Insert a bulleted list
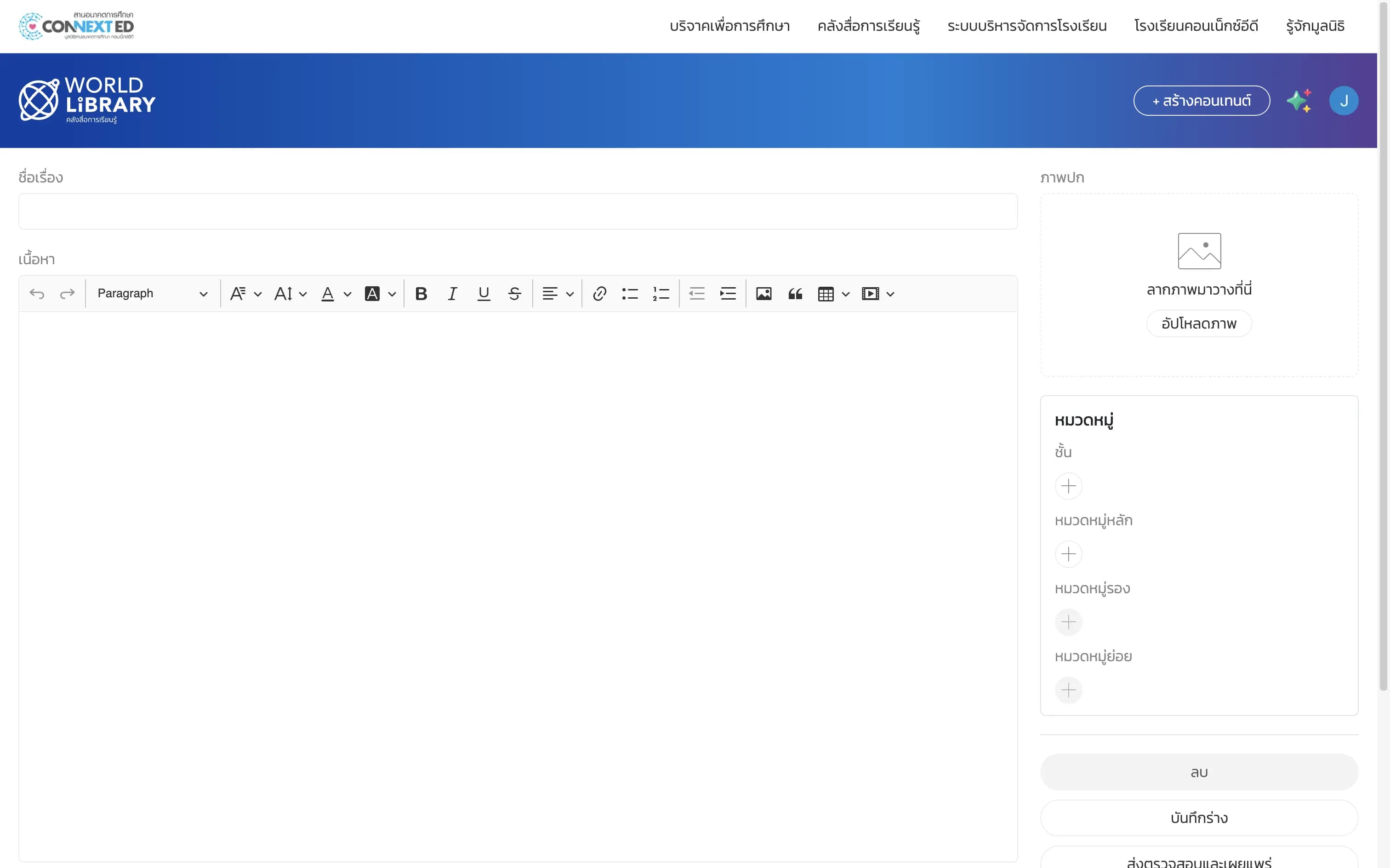This screenshot has height=868, width=1390. [630, 294]
